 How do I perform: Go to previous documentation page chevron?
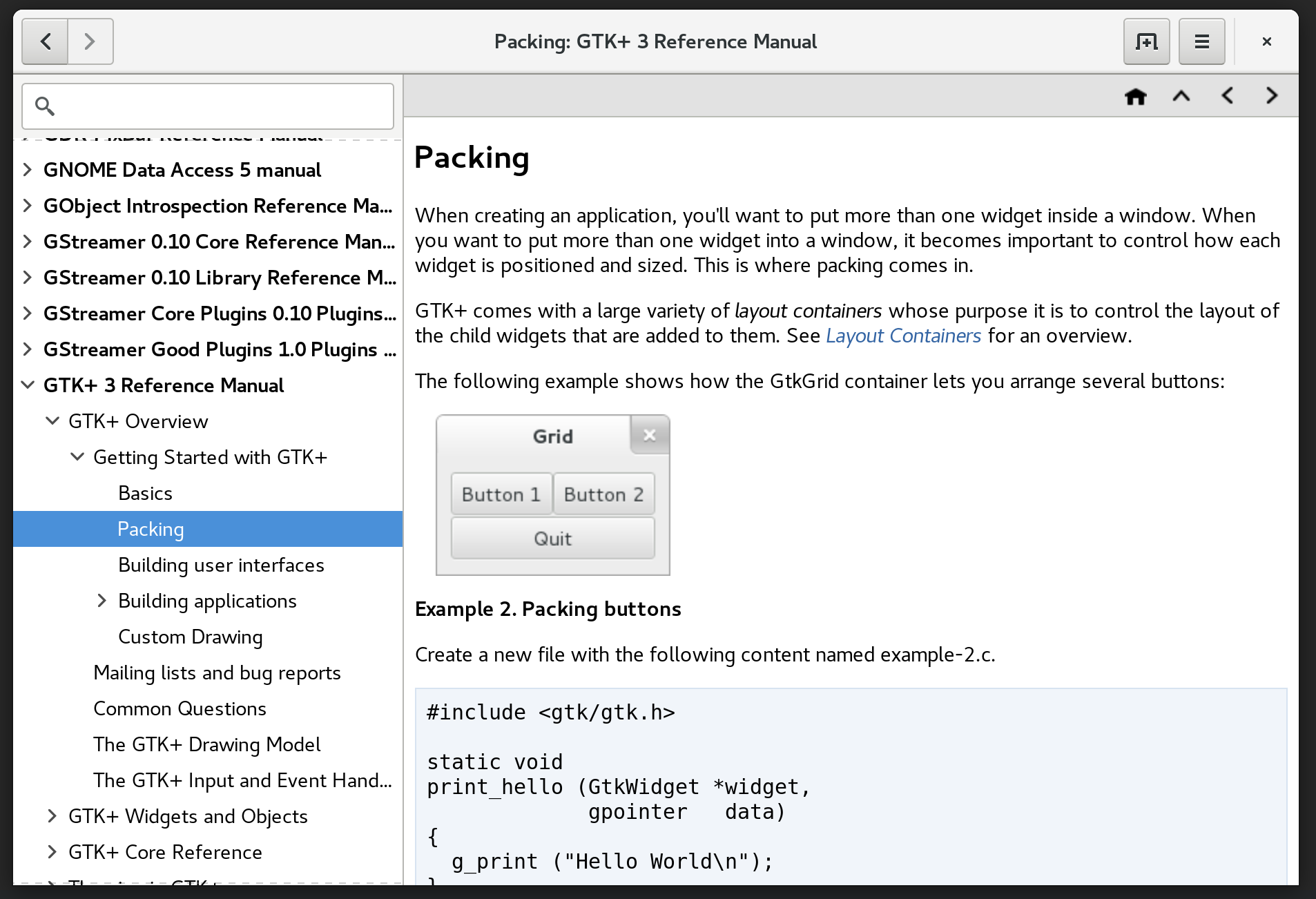1227,96
